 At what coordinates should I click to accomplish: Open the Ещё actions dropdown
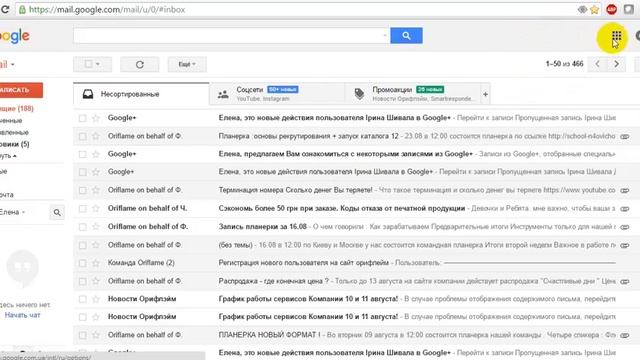187,64
